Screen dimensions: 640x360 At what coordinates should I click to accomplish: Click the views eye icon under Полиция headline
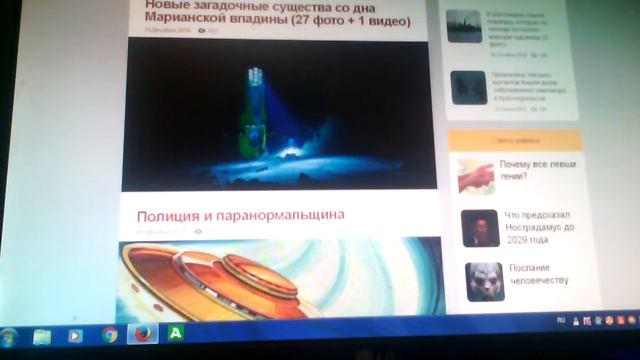click(x=198, y=231)
